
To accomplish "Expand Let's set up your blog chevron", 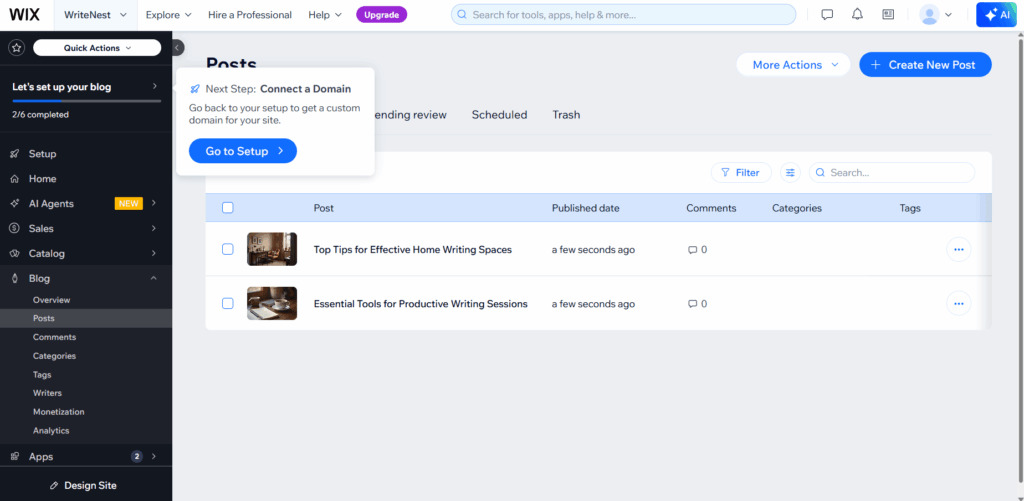I will click(155, 86).
